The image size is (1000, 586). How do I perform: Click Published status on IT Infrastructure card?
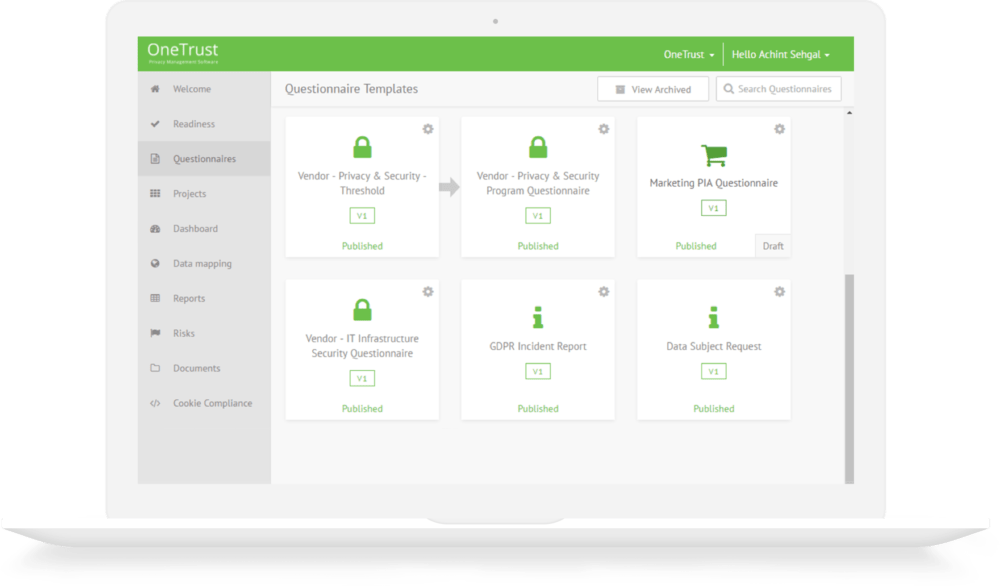pyautogui.click(x=362, y=409)
